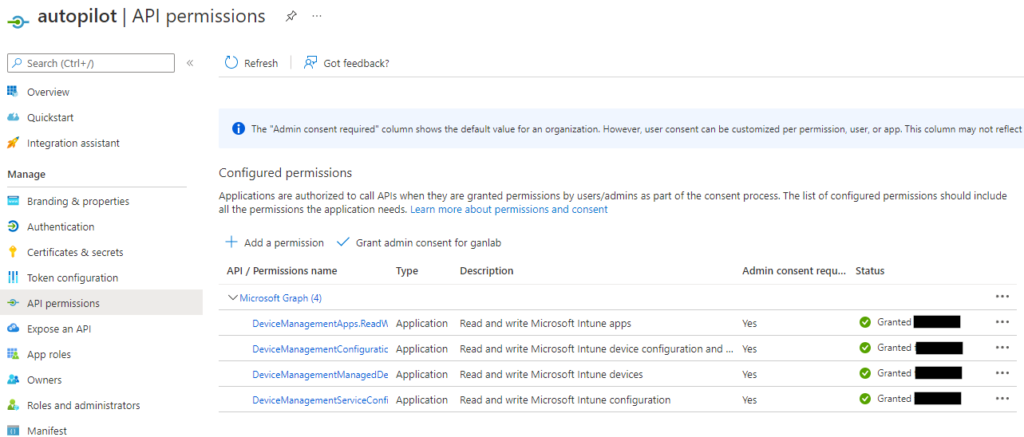Collapse the Microsoft Graph (4) group
Screen dimensions: 1024x437
233,297
